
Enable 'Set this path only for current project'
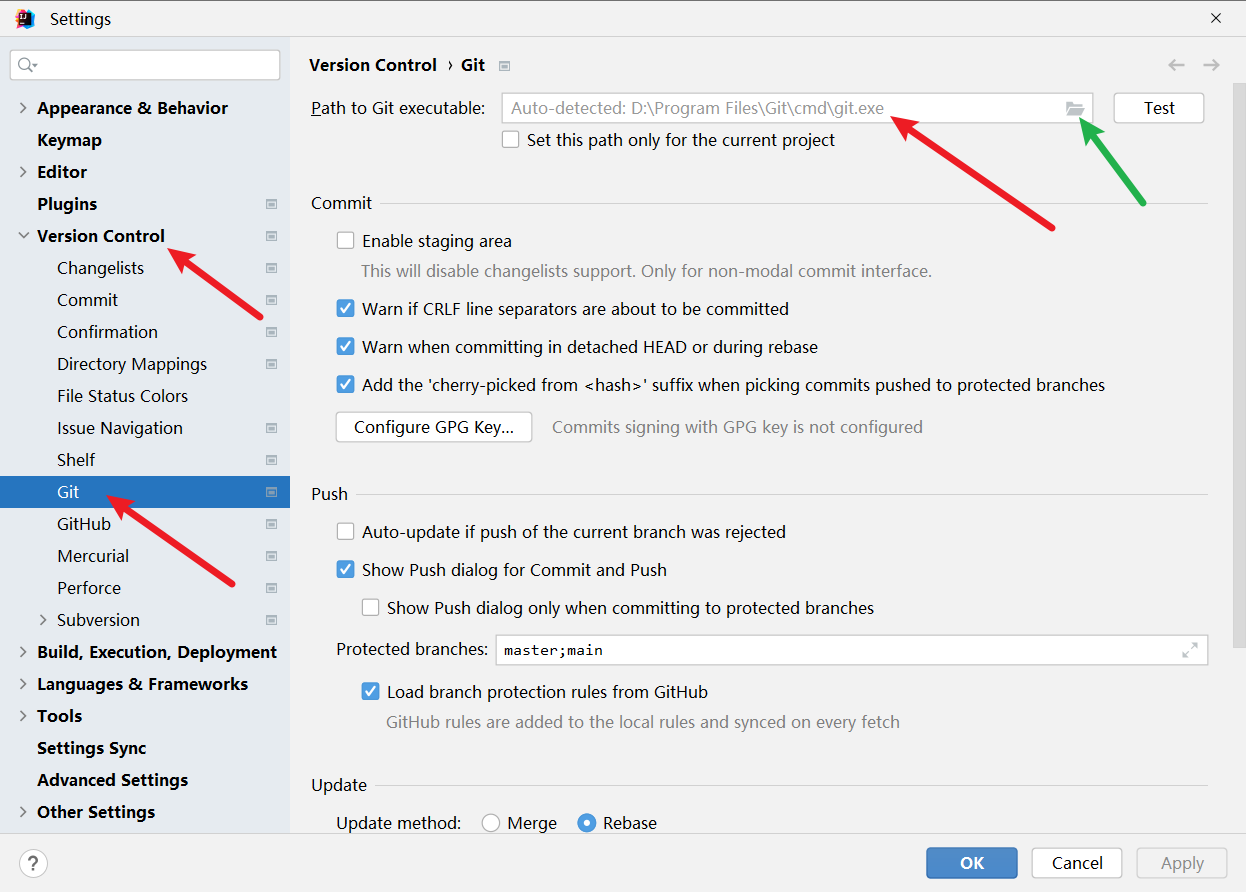(510, 140)
